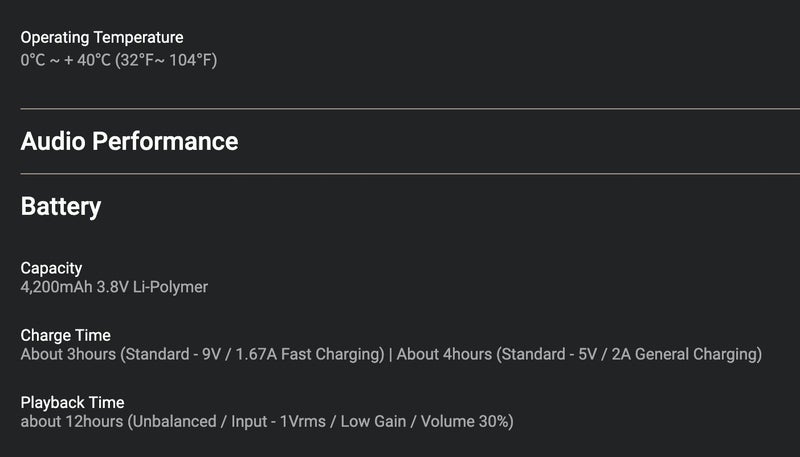Image resolution: width=800 pixels, height=457 pixels.
Task: Click the Low Gain text
Action: tap(374, 422)
